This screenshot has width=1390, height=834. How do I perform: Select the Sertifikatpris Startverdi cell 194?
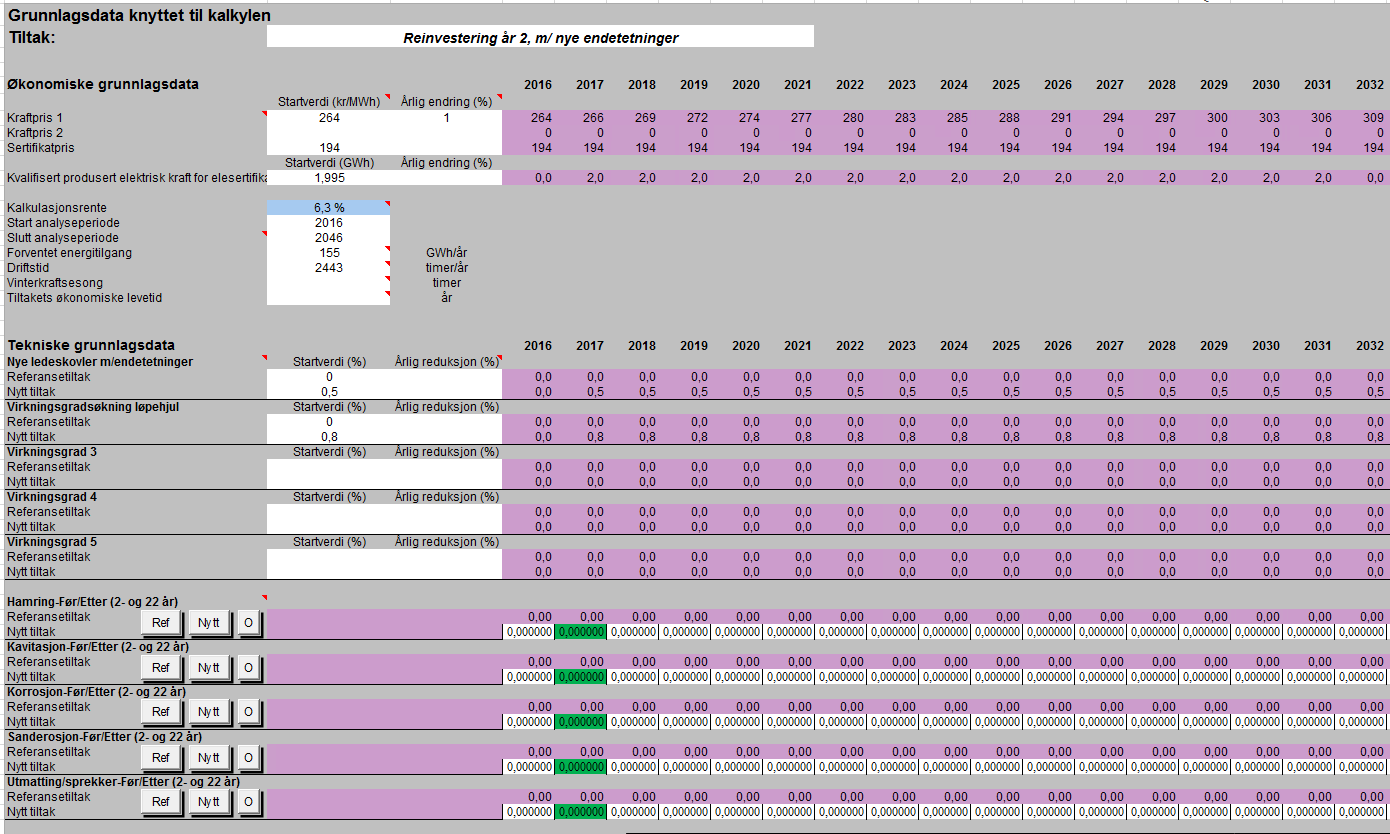[x=329, y=148]
